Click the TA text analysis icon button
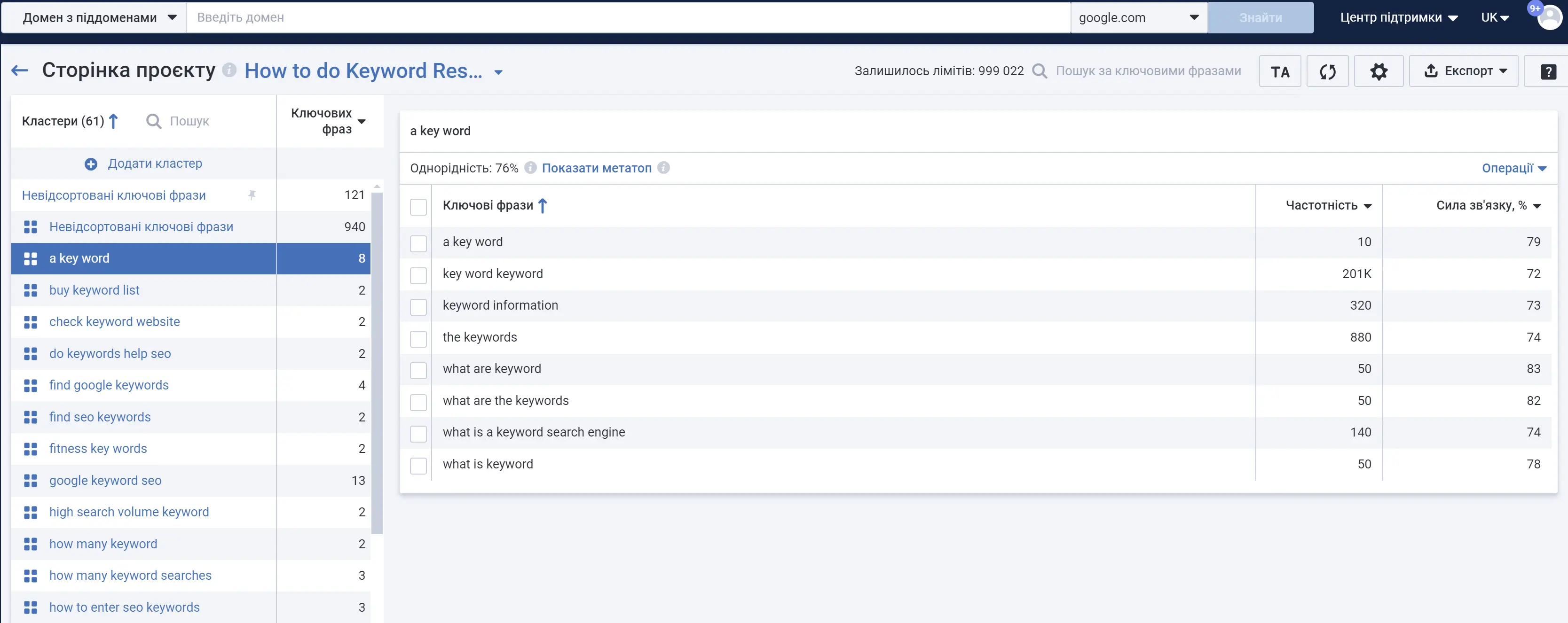 tap(1279, 71)
